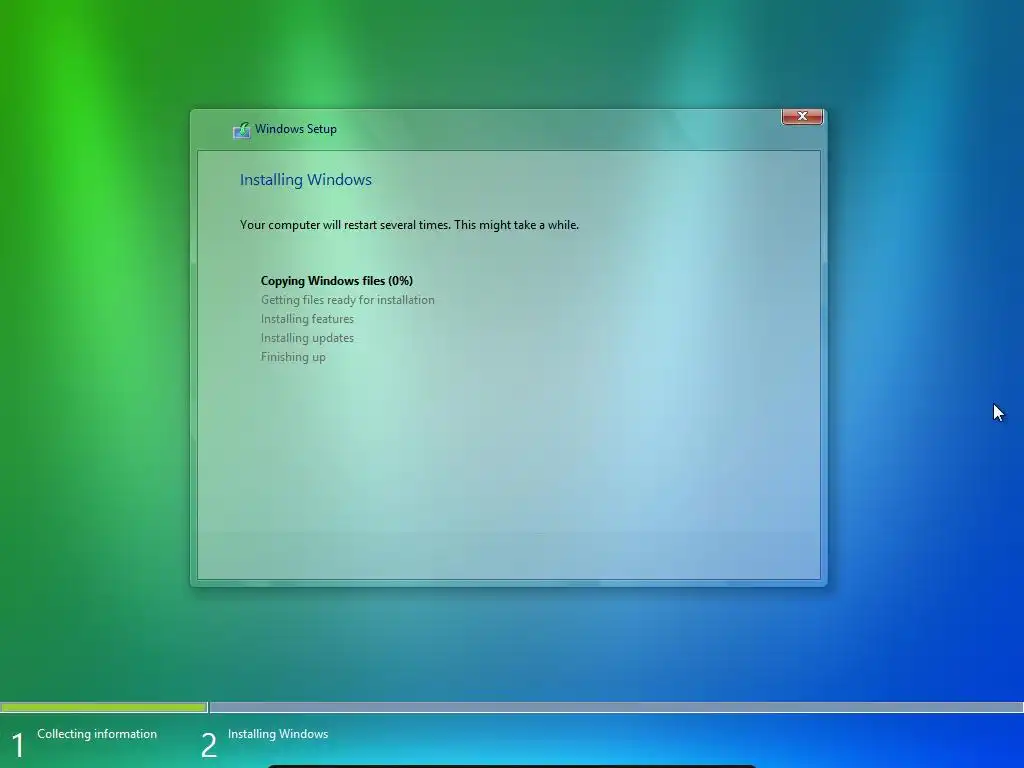
Task: Select the Finishing up step
Action: click(293, 357)
